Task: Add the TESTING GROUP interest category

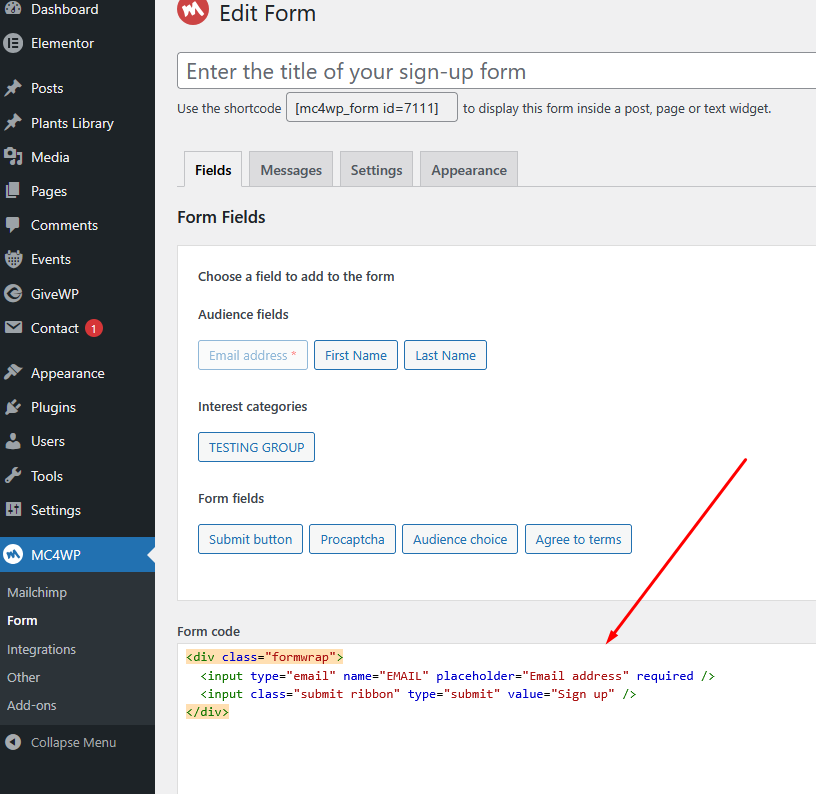Action: pyautogui.click(x=257, y=447)
